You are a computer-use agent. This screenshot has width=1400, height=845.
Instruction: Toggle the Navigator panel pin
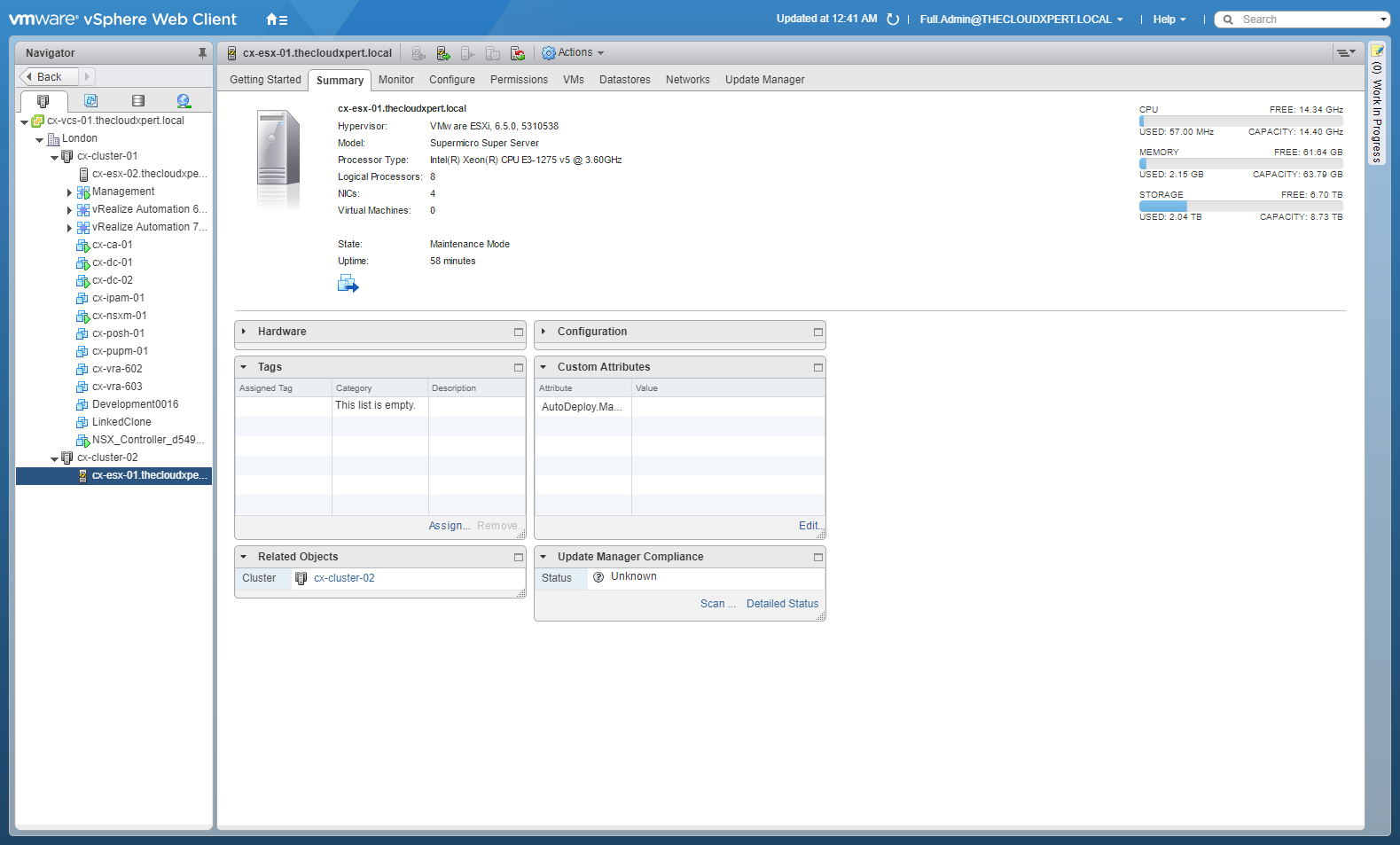202,53
